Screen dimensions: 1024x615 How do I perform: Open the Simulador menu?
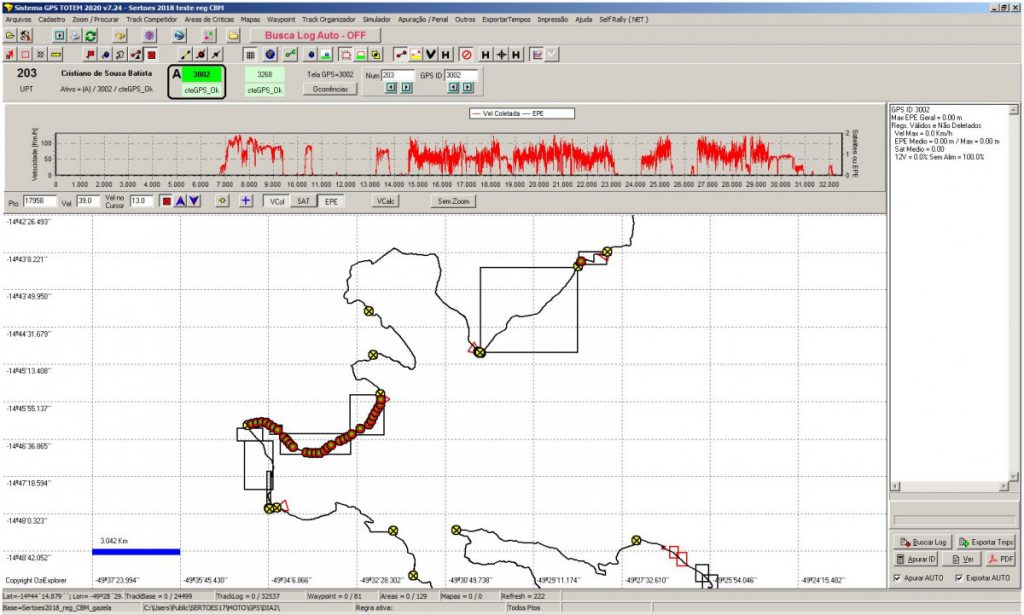[377, 19]
